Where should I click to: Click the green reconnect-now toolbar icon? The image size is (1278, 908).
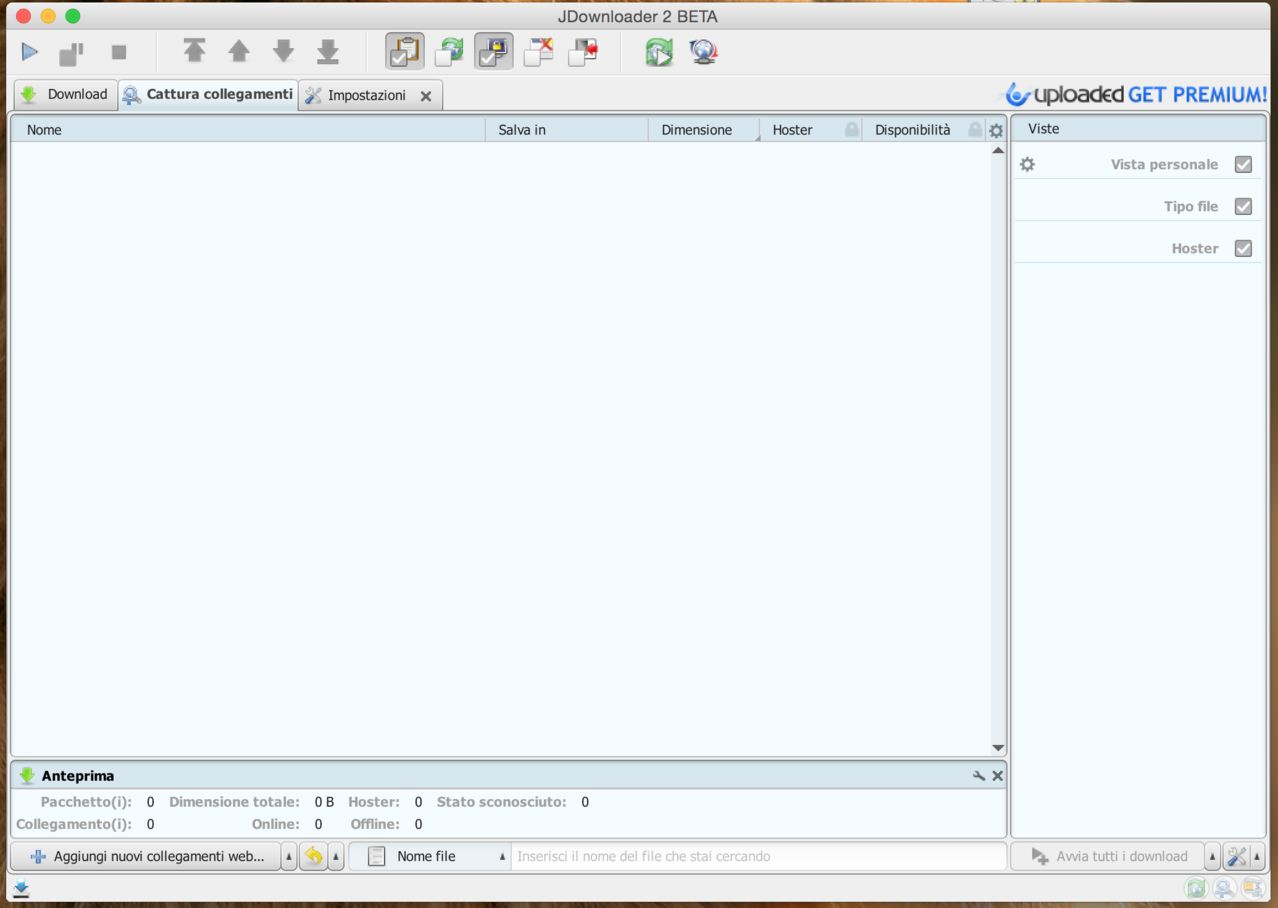coord(659,51)
